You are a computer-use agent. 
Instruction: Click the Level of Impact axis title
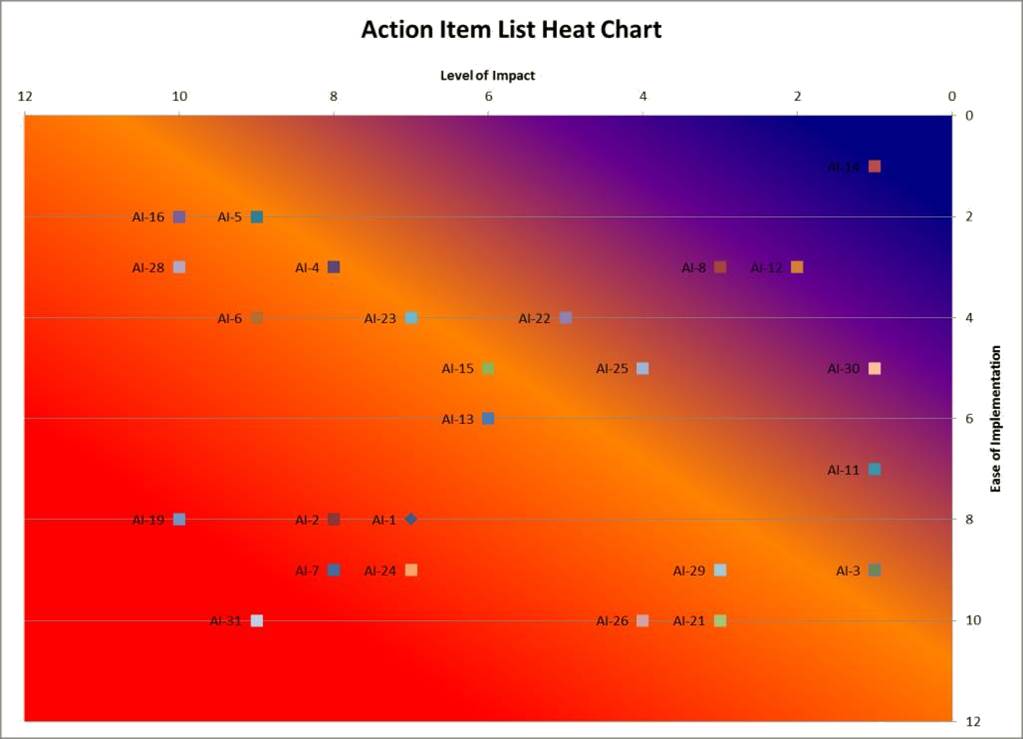487,75
